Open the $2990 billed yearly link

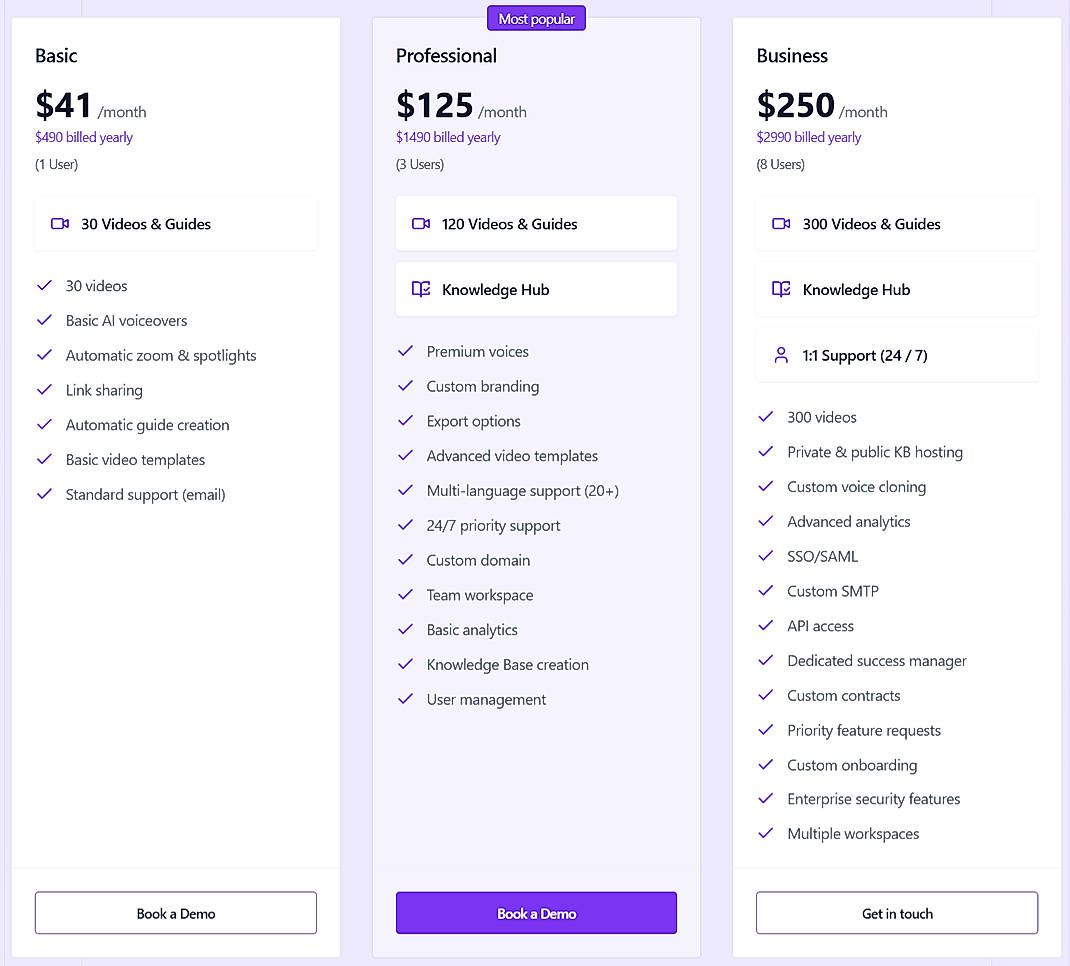809,137
